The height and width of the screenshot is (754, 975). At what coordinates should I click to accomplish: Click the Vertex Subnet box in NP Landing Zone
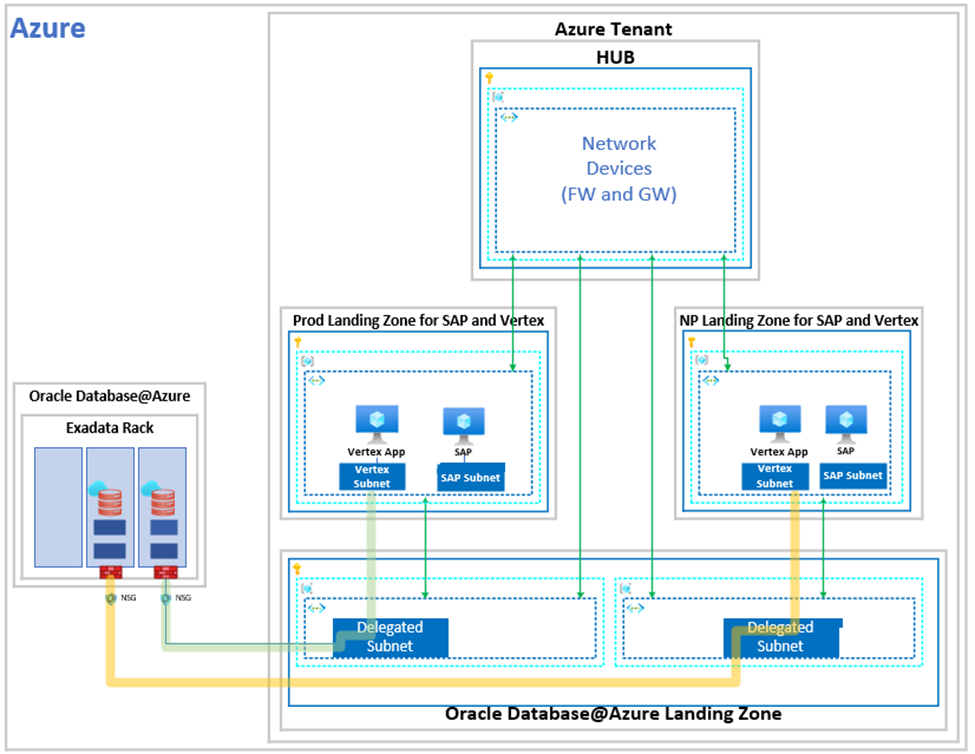point(775,476)
